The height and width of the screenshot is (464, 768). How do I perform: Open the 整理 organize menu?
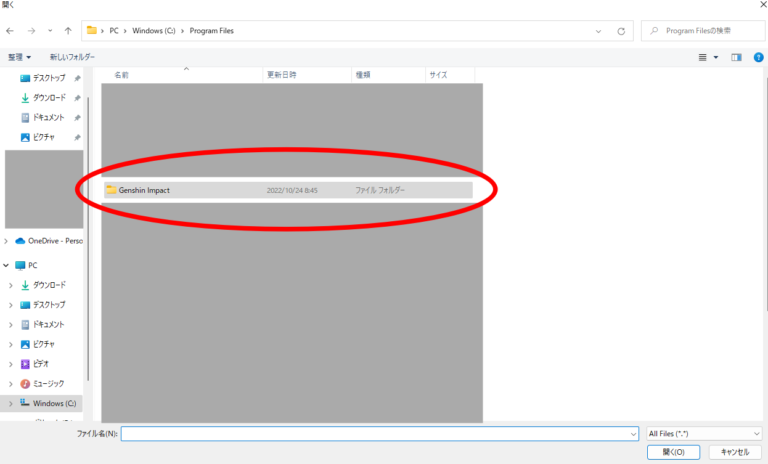tap(19, 57)
